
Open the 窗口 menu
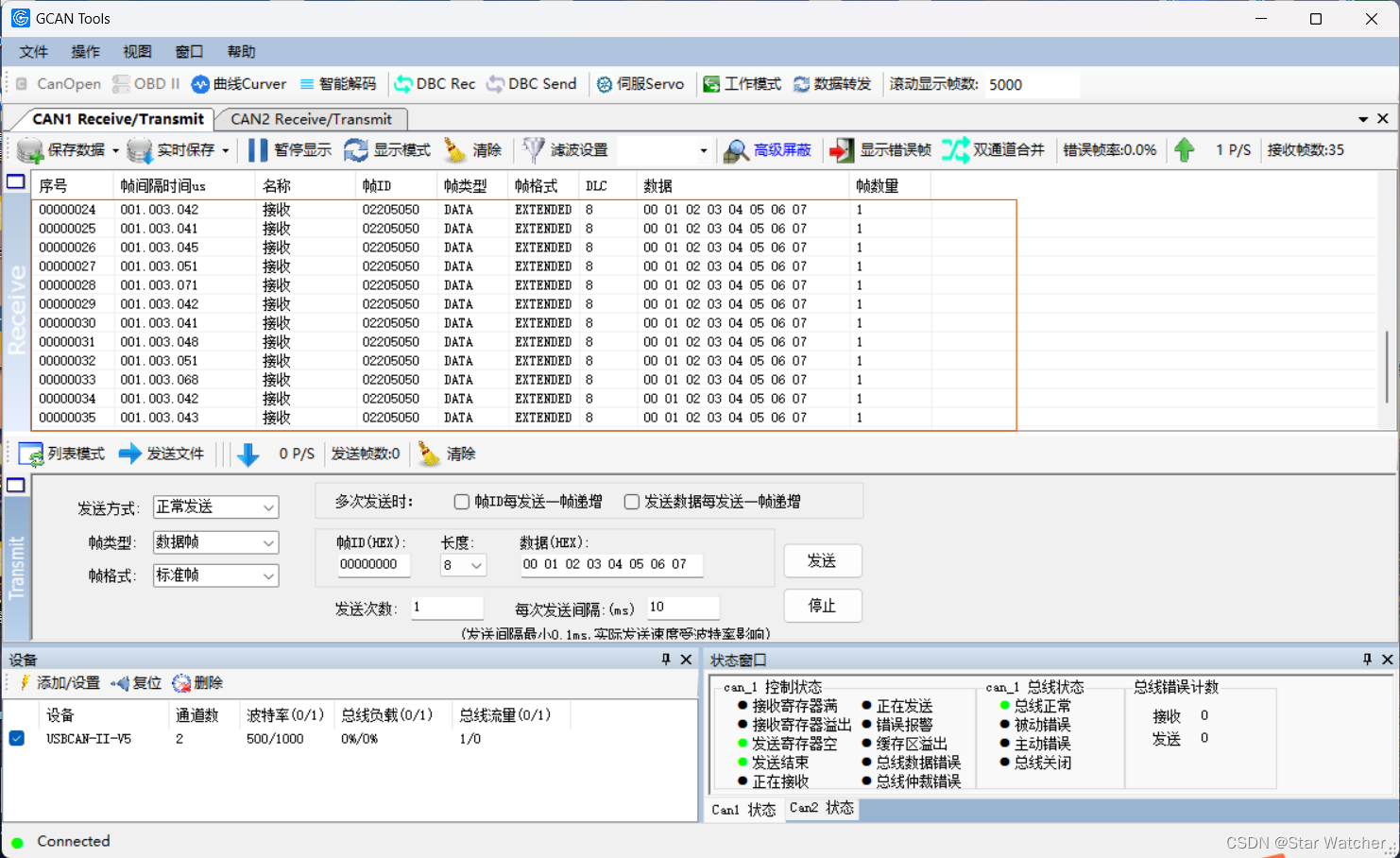point(189,52)
